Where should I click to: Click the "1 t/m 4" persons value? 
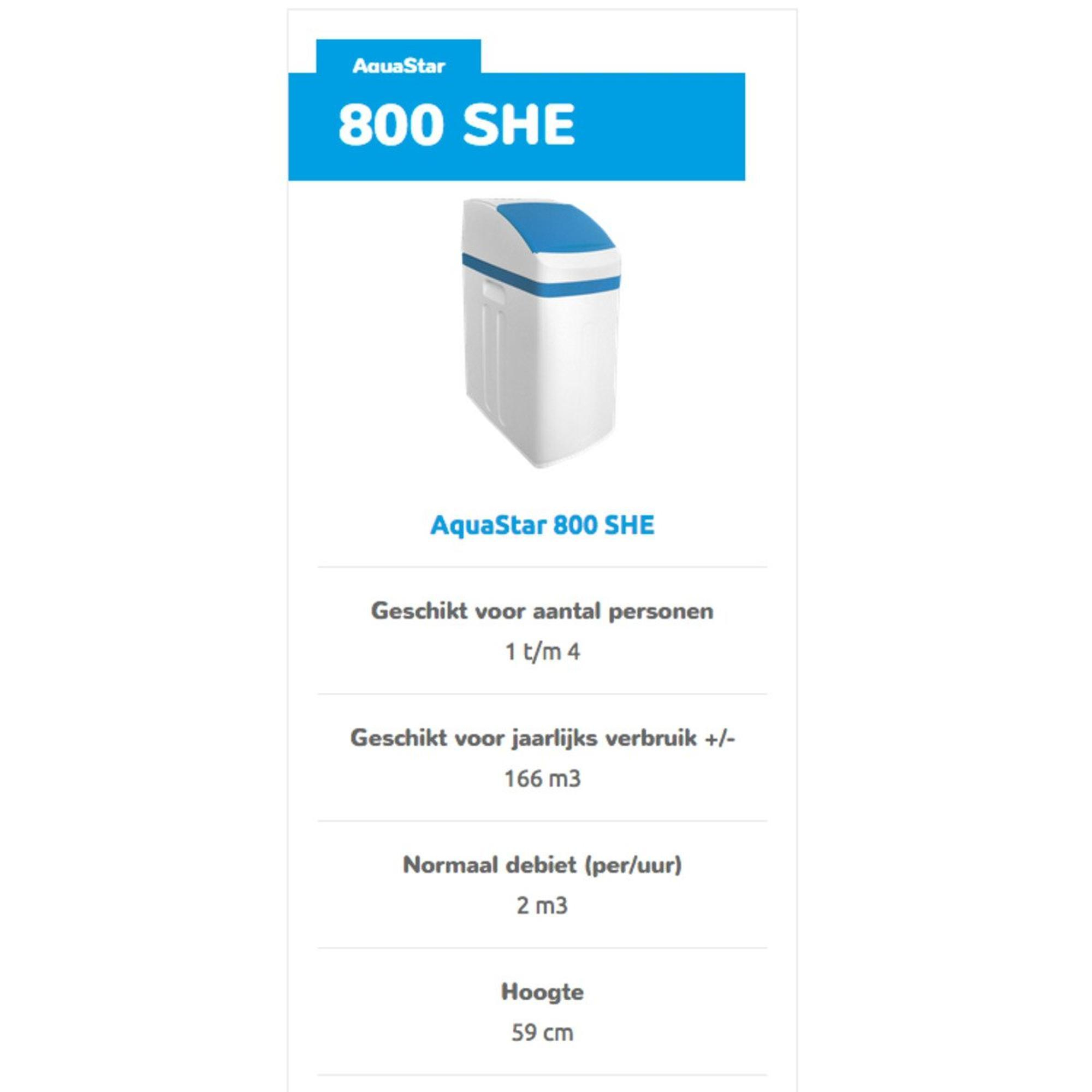coord(542,652)
